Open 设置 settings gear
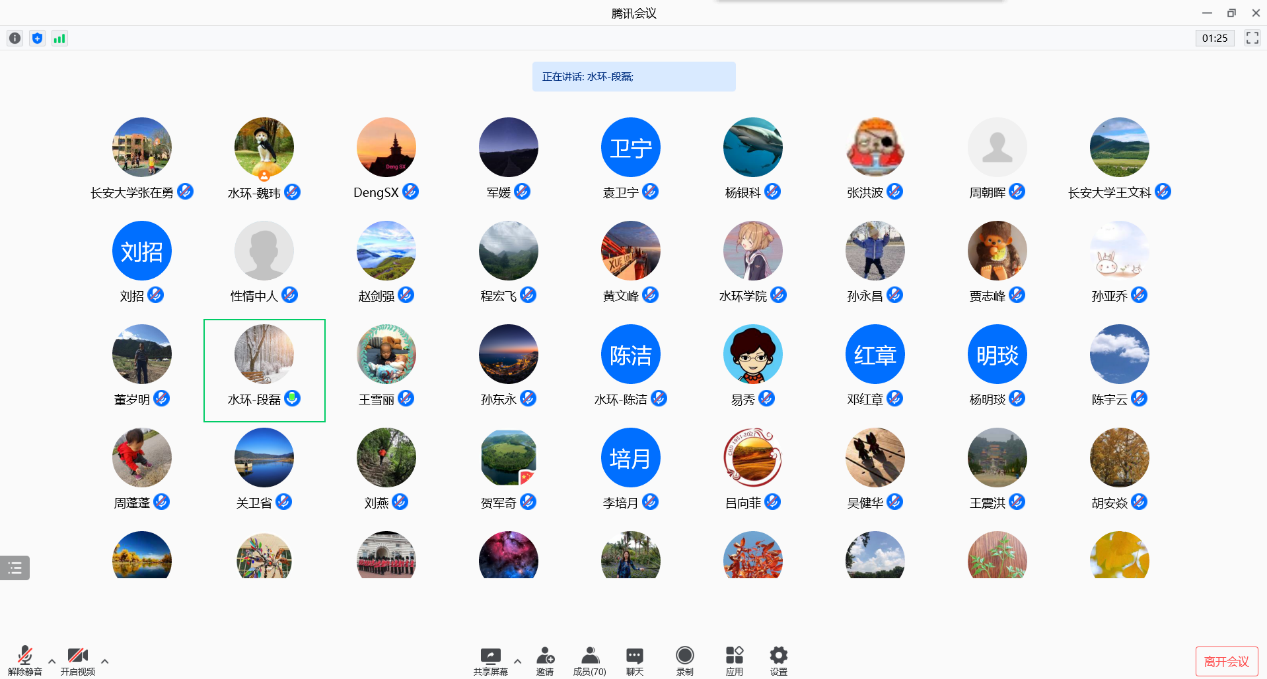The width and height of the screenshot is (1267, 679). [778, 660]
